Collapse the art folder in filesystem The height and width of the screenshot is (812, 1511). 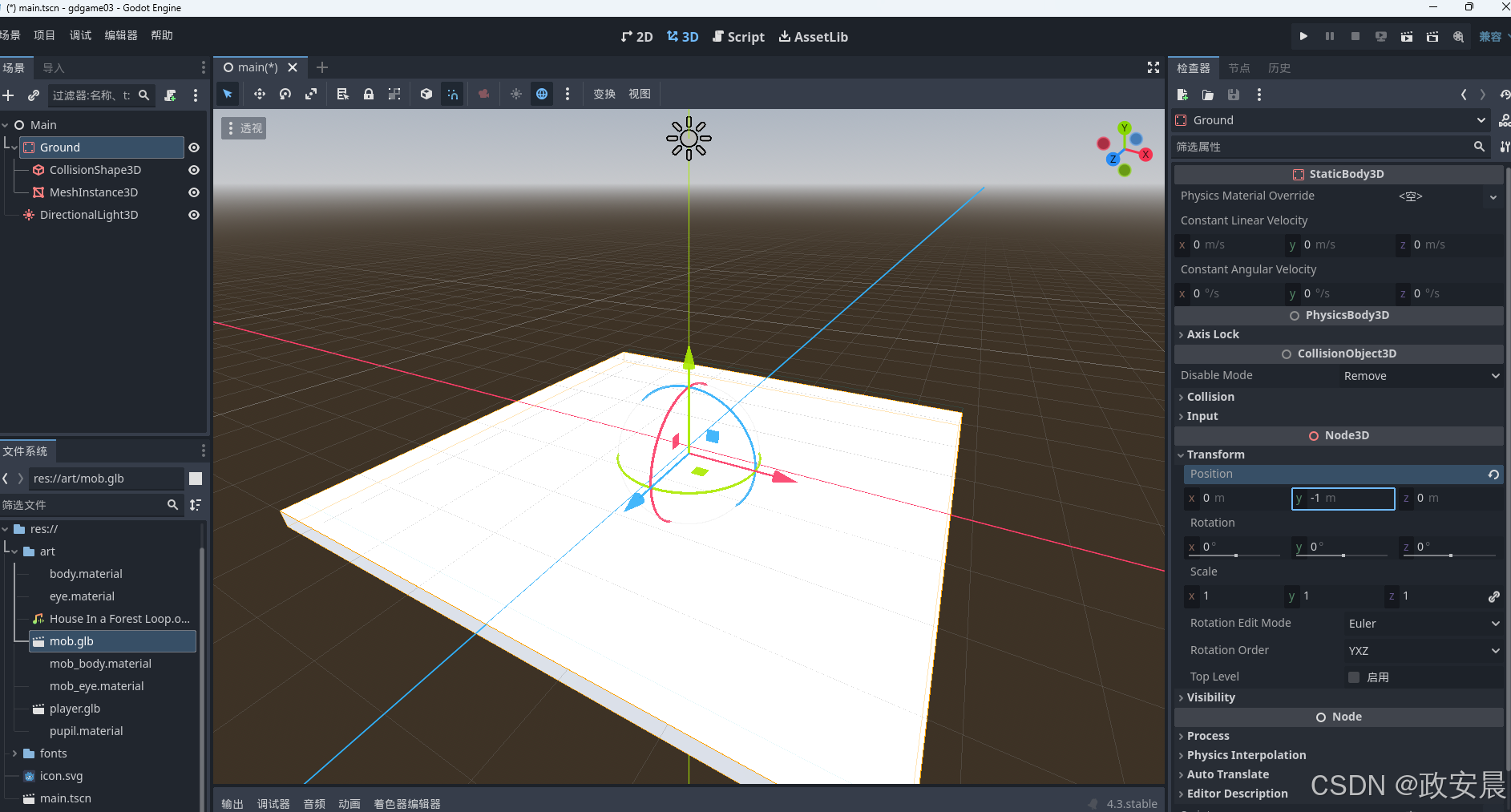pyautogui.click(x=14, y=551)
